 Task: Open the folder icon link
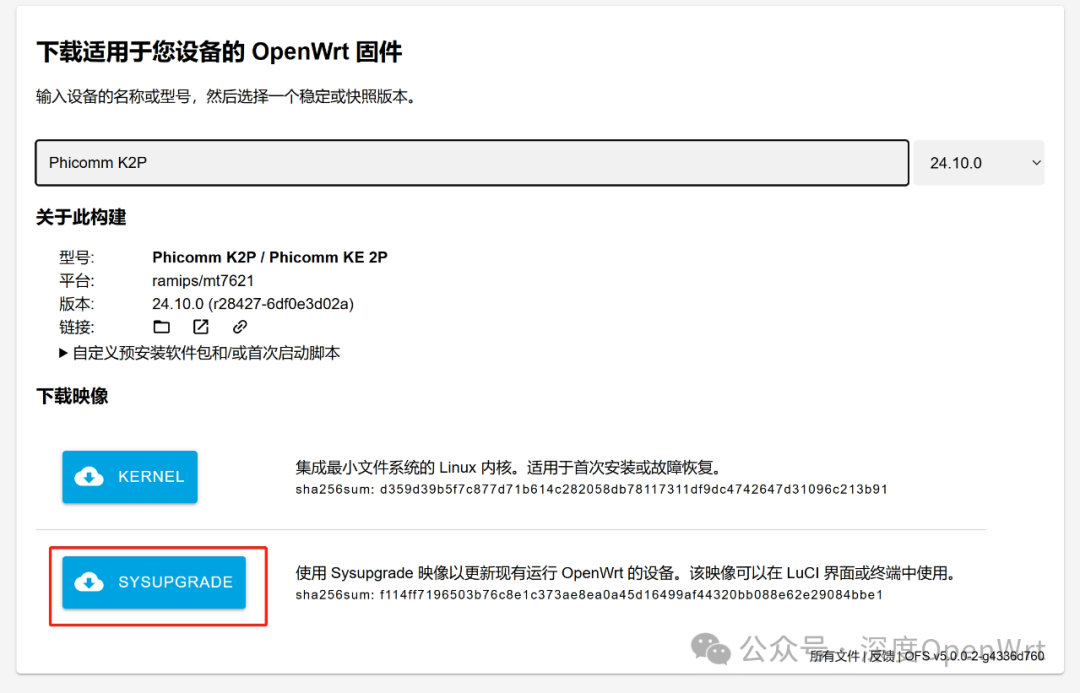[161, 327]
